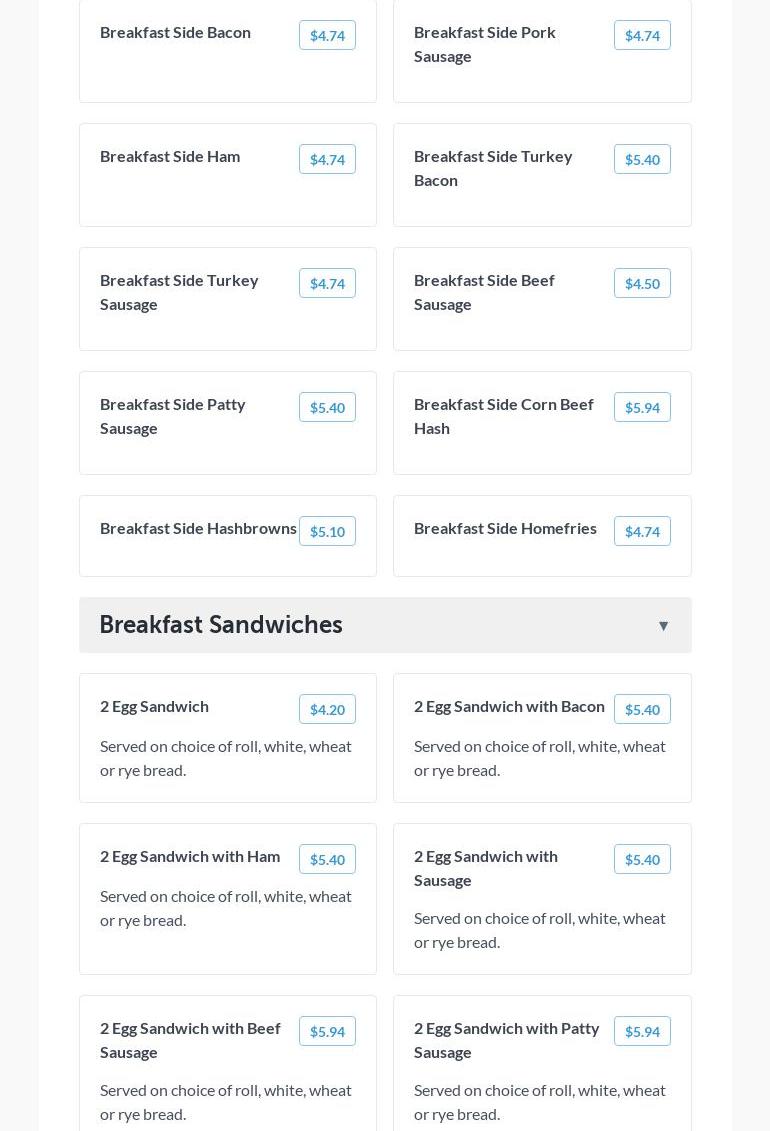This screenshot has width=770, height=1131.
Task: Select the Breakfast Side Homefries price button
Action: [642, 532]
